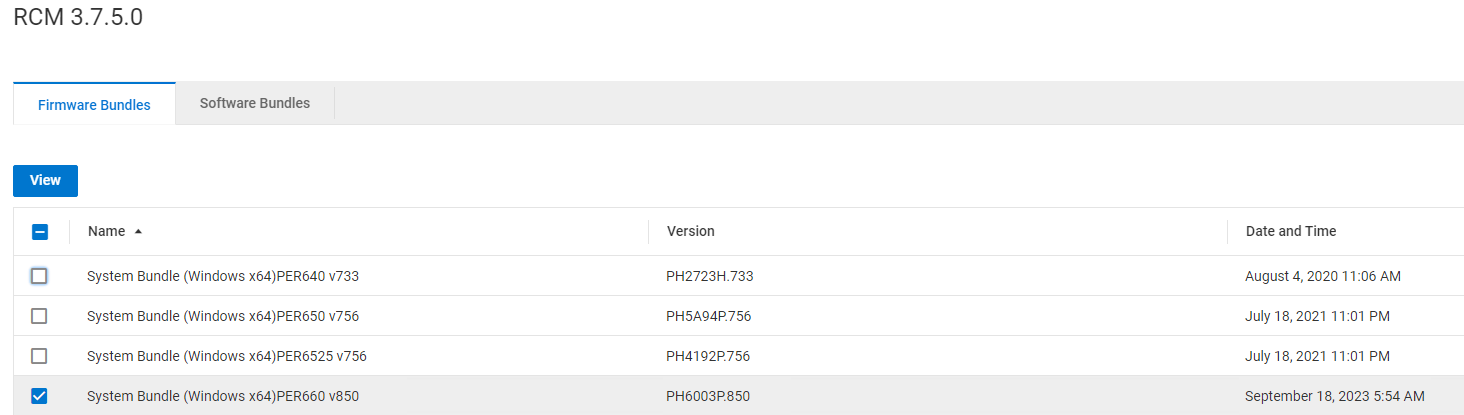1464x415 pixels.
Task: Select the PER650 v756 bundle checkbox
Action: click(x=39, y=316)
